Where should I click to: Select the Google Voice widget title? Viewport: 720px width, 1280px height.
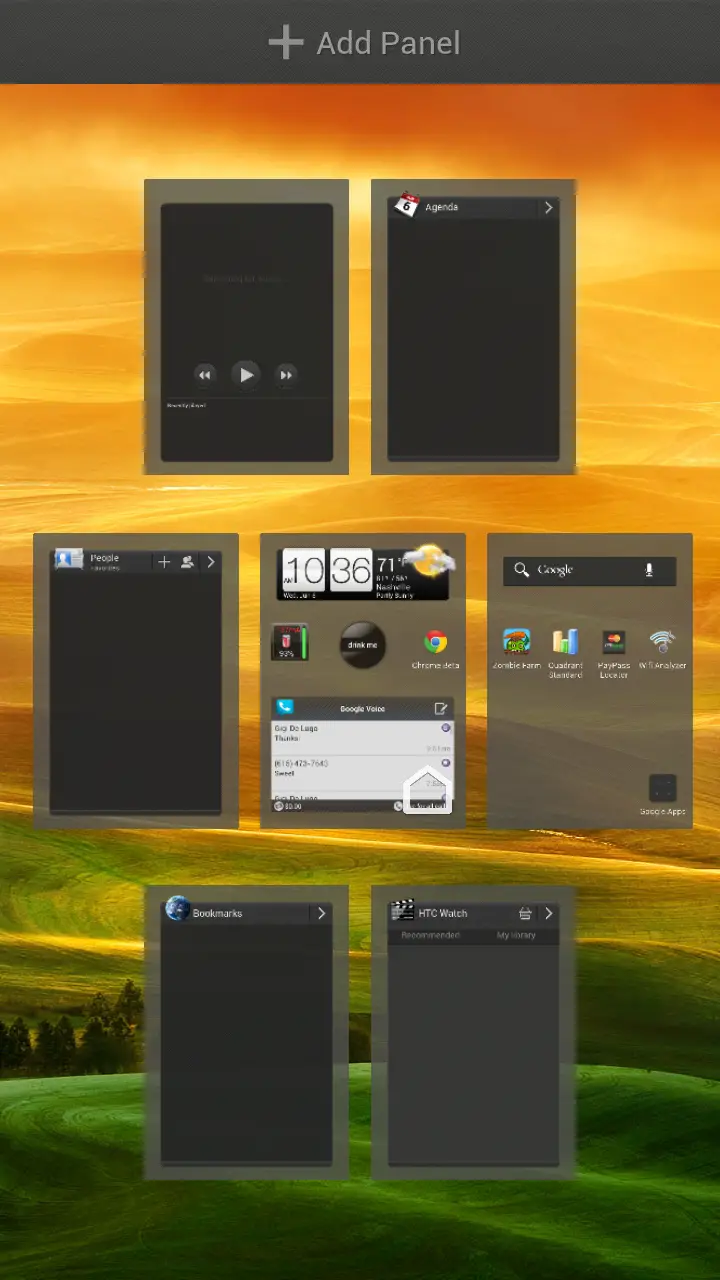pyautogui.click(x=362, y=709)
